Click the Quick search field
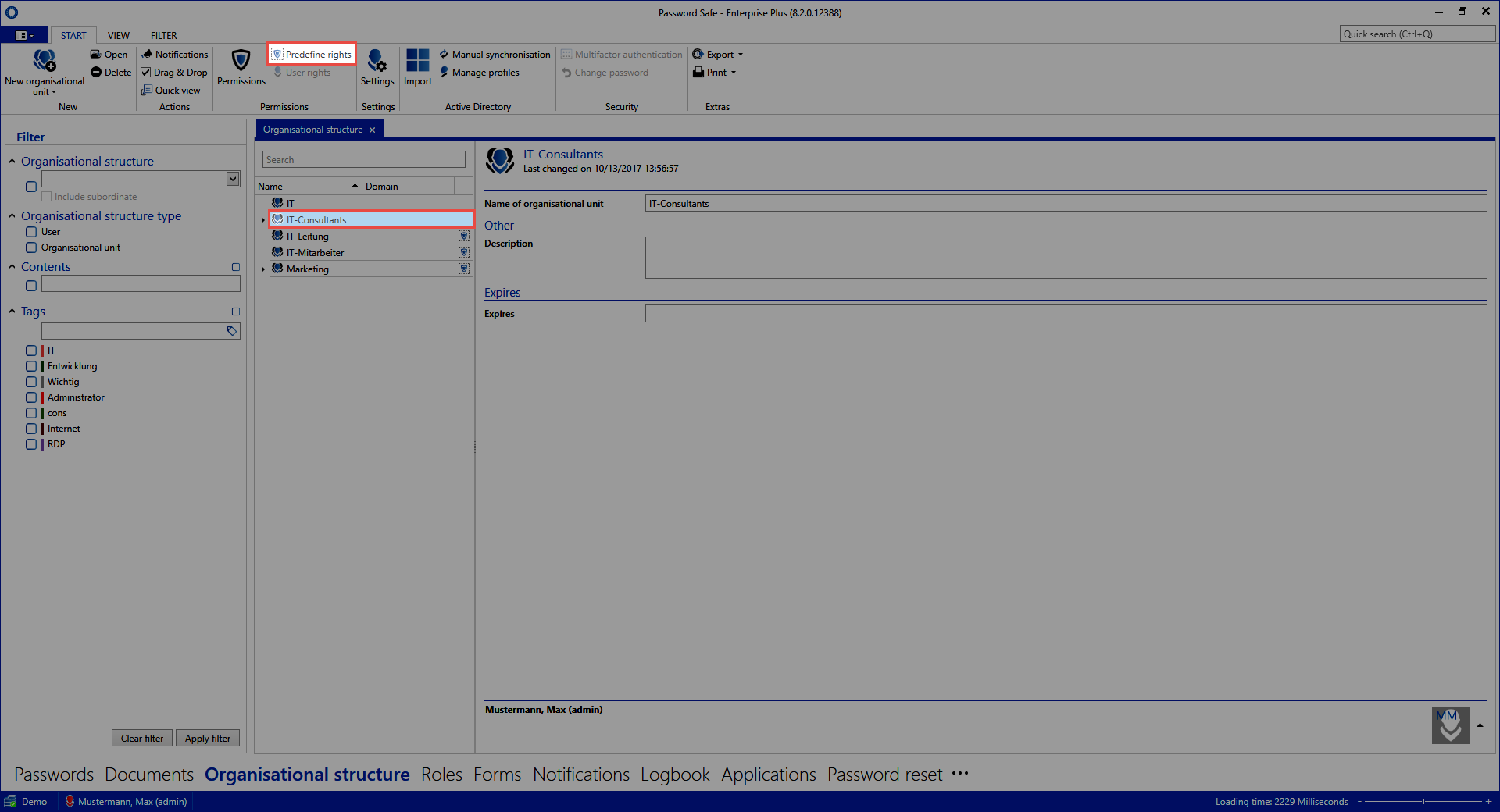The height and width of the screenshot is (812, 1500). (1417, 34)
